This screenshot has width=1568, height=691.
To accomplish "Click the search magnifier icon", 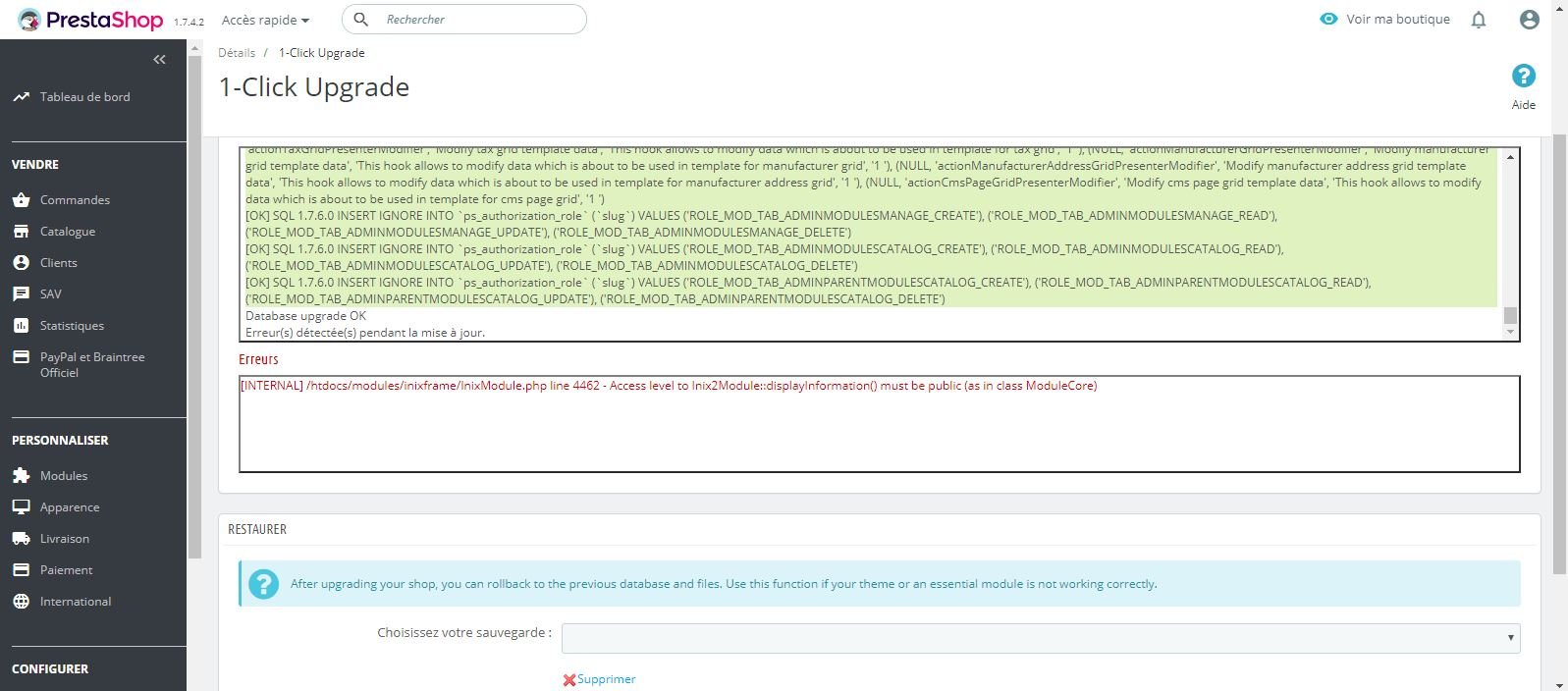I will coord(361,20).
